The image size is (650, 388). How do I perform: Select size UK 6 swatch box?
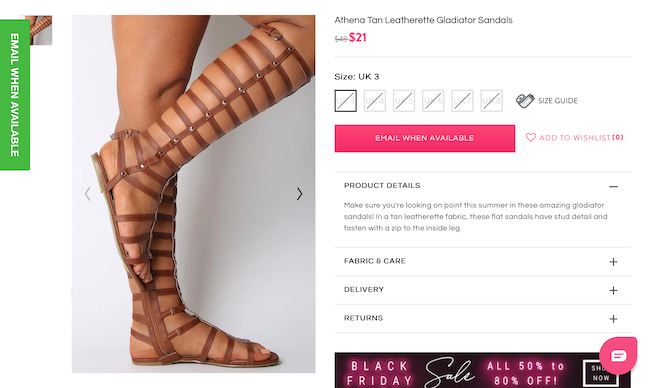click(433, 101)
